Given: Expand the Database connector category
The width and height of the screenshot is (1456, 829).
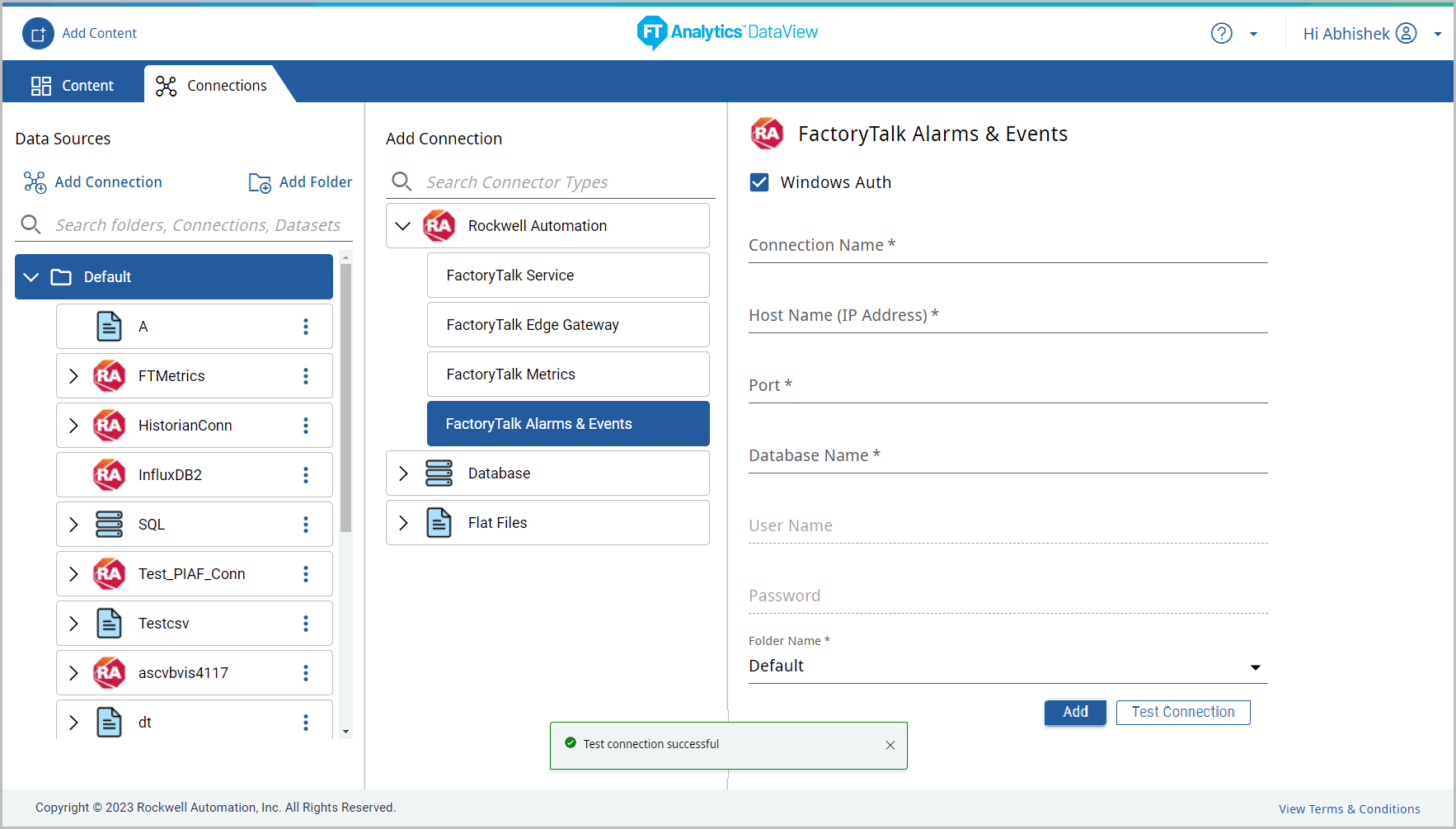Looking at the screenshot, I should [x=403, y=473].
